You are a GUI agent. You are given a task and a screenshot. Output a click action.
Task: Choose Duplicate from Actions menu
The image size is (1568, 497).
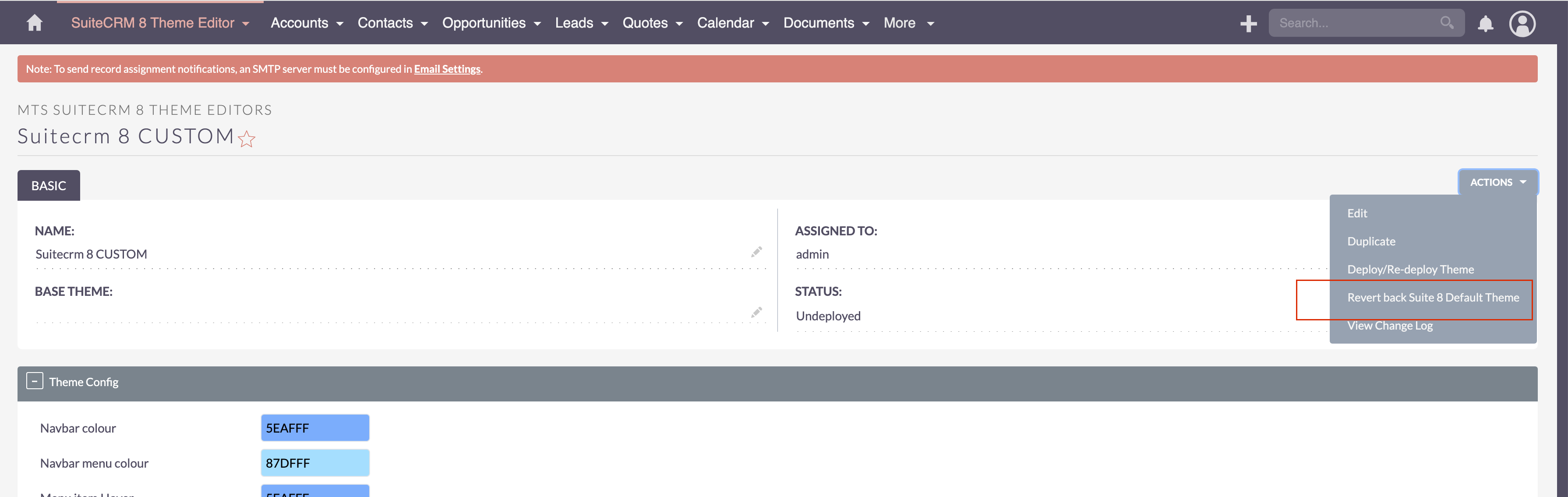pyautogui.click(x=1371, y=241)
